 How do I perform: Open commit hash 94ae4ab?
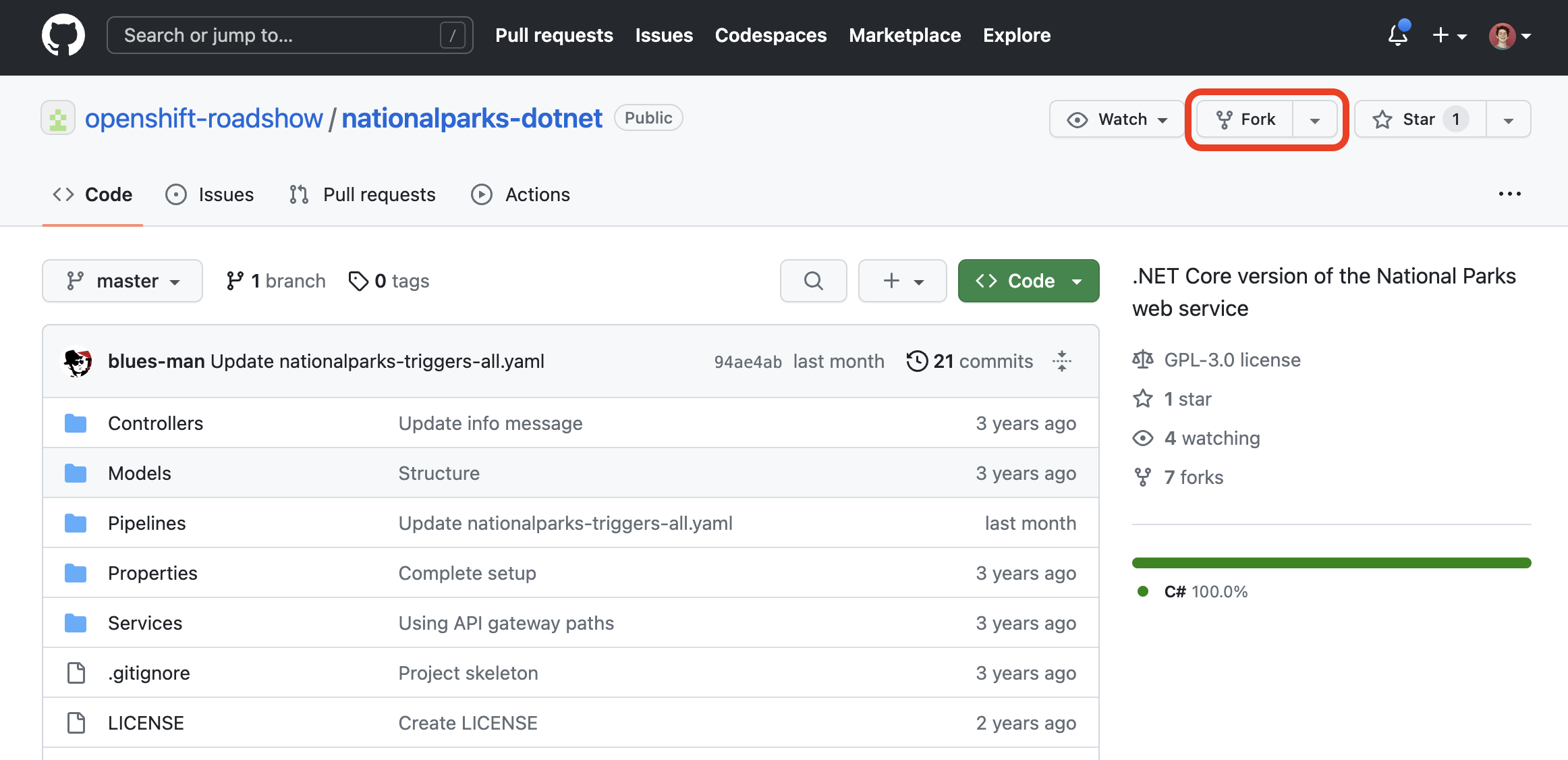(748, 362)
